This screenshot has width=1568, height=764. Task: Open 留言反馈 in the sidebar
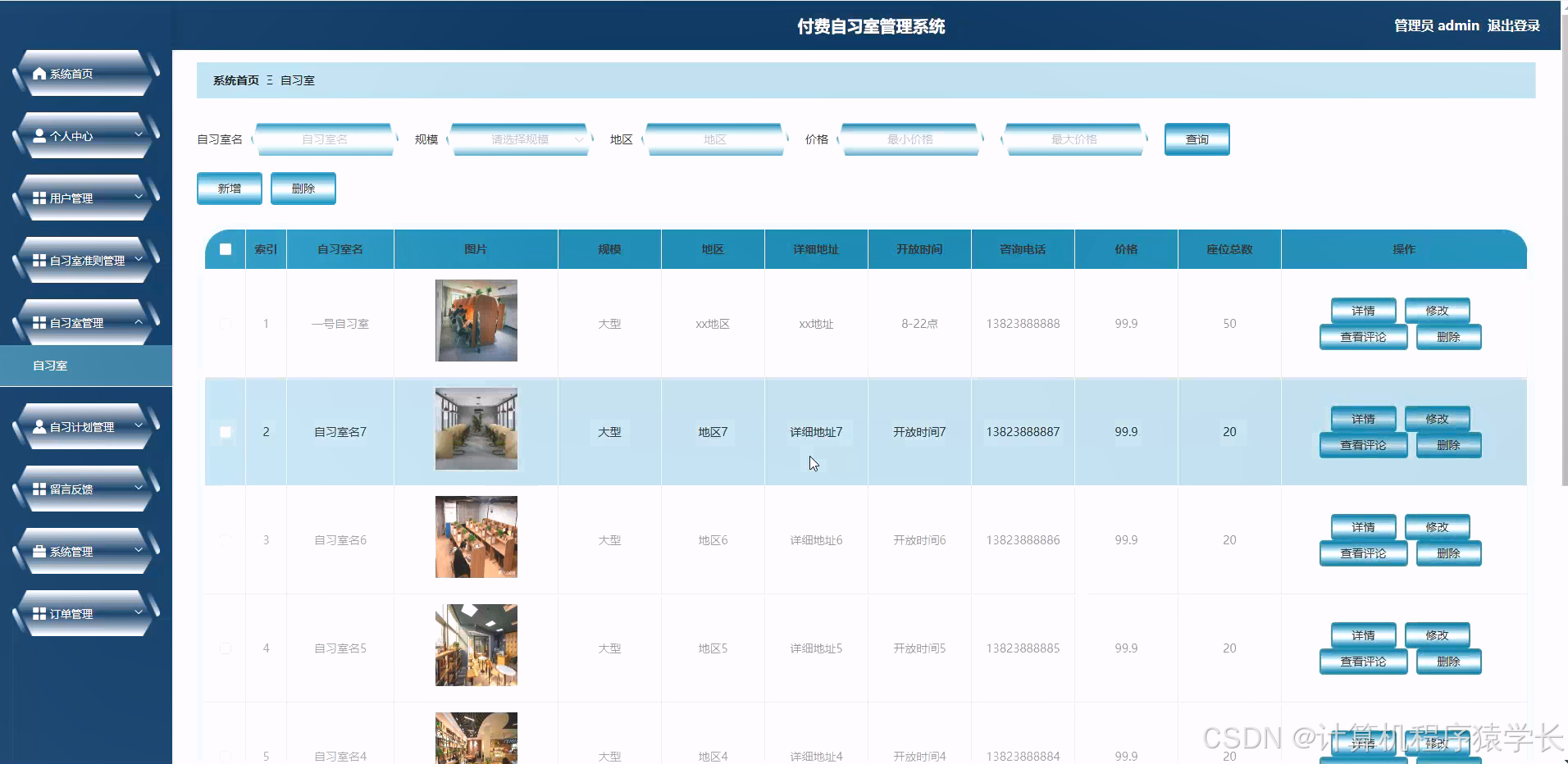coord(85,489)
